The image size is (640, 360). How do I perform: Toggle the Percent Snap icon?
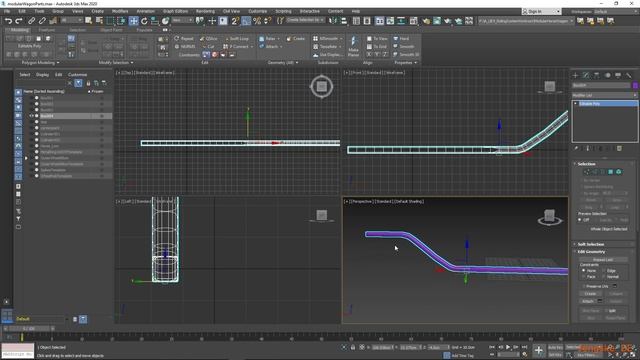pos(257,21)
